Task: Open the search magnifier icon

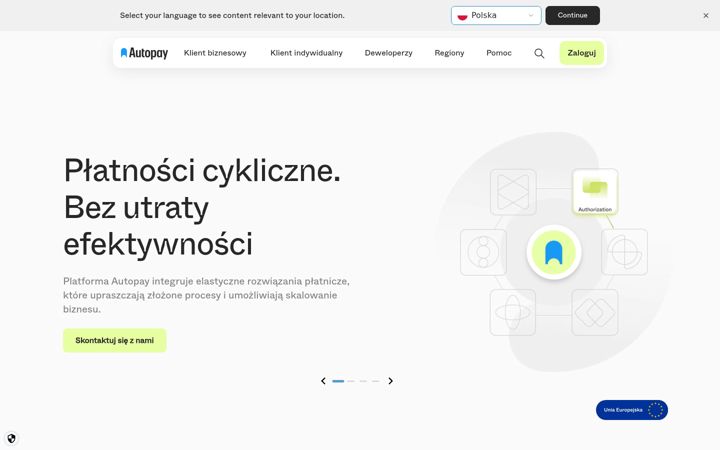Action: 539,53
